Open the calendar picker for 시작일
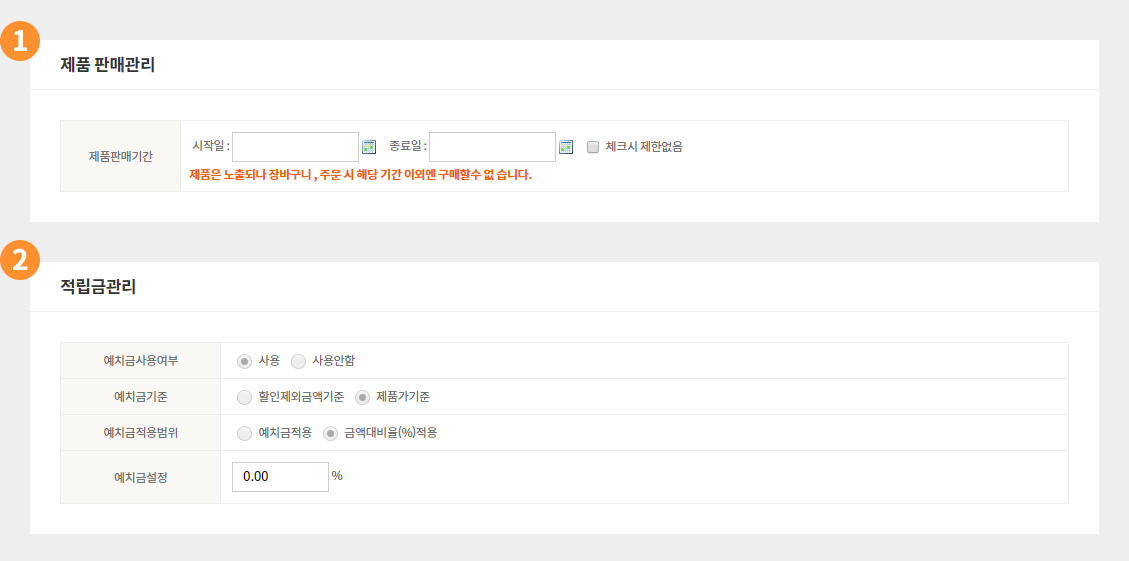 point(369,147)
